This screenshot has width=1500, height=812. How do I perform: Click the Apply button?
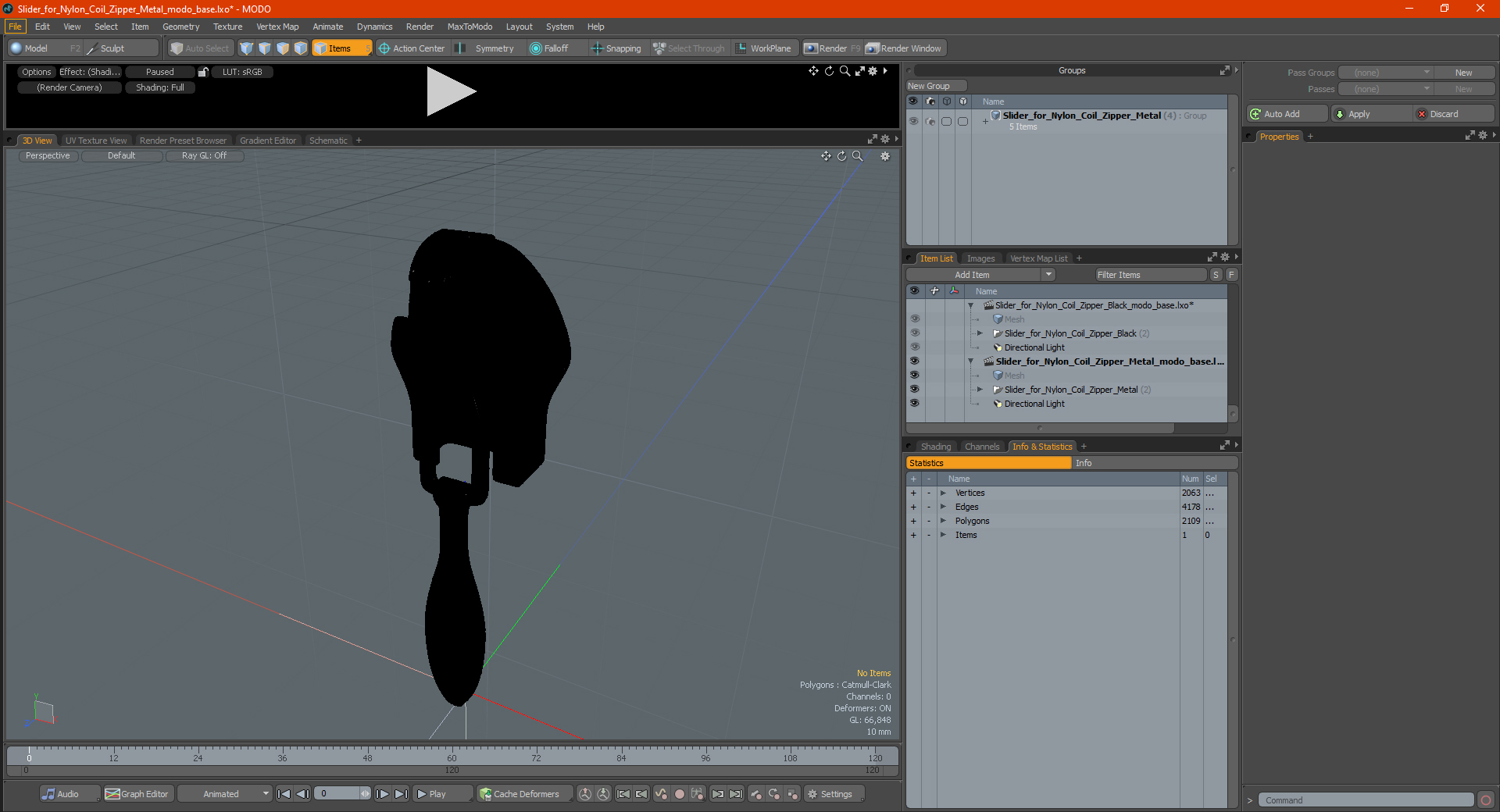1370,114
